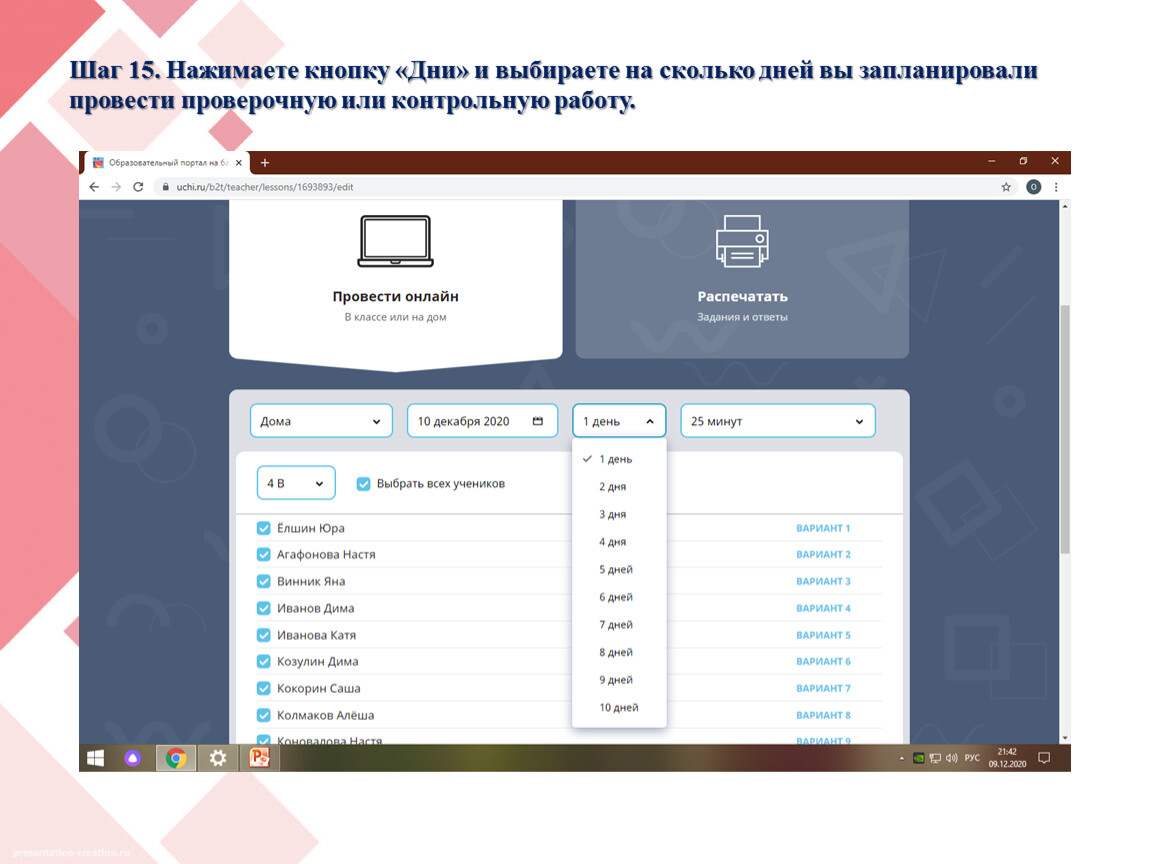Go back using browser back arrow
Screen dimensions: 1150x864
tap(94, 187)
